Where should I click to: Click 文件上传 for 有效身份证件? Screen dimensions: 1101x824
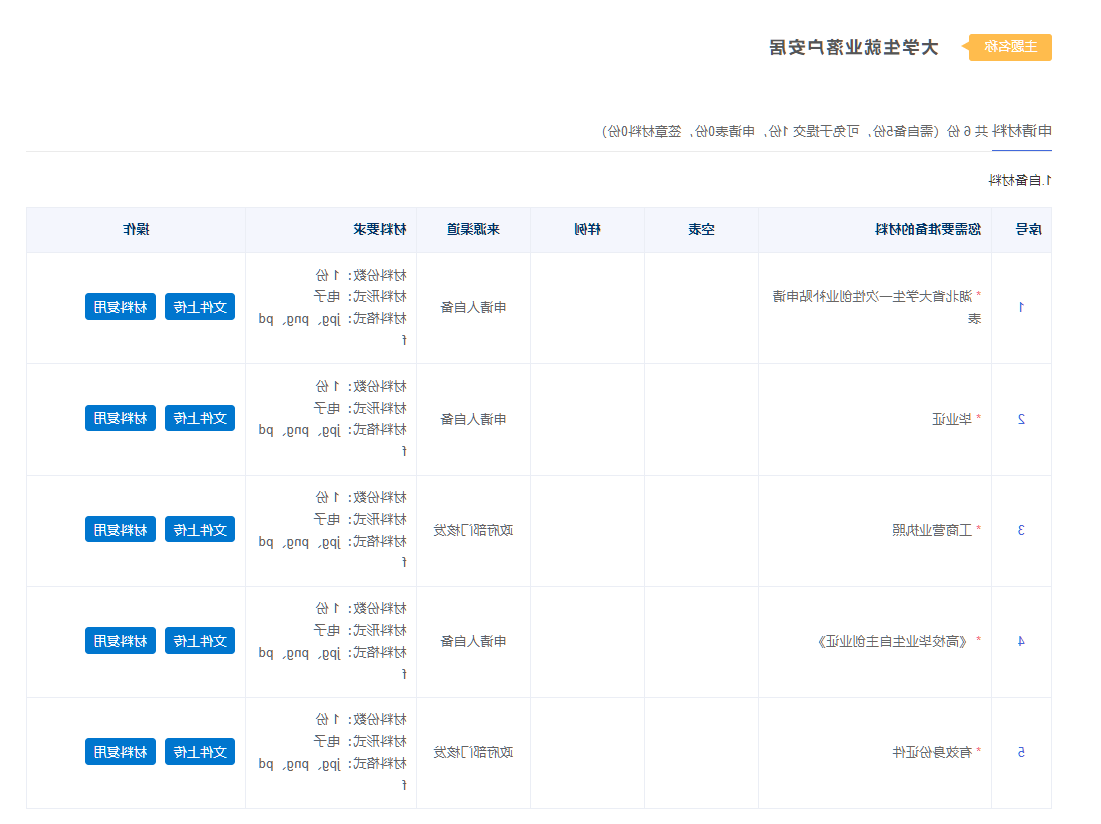(x=200, y=752)
